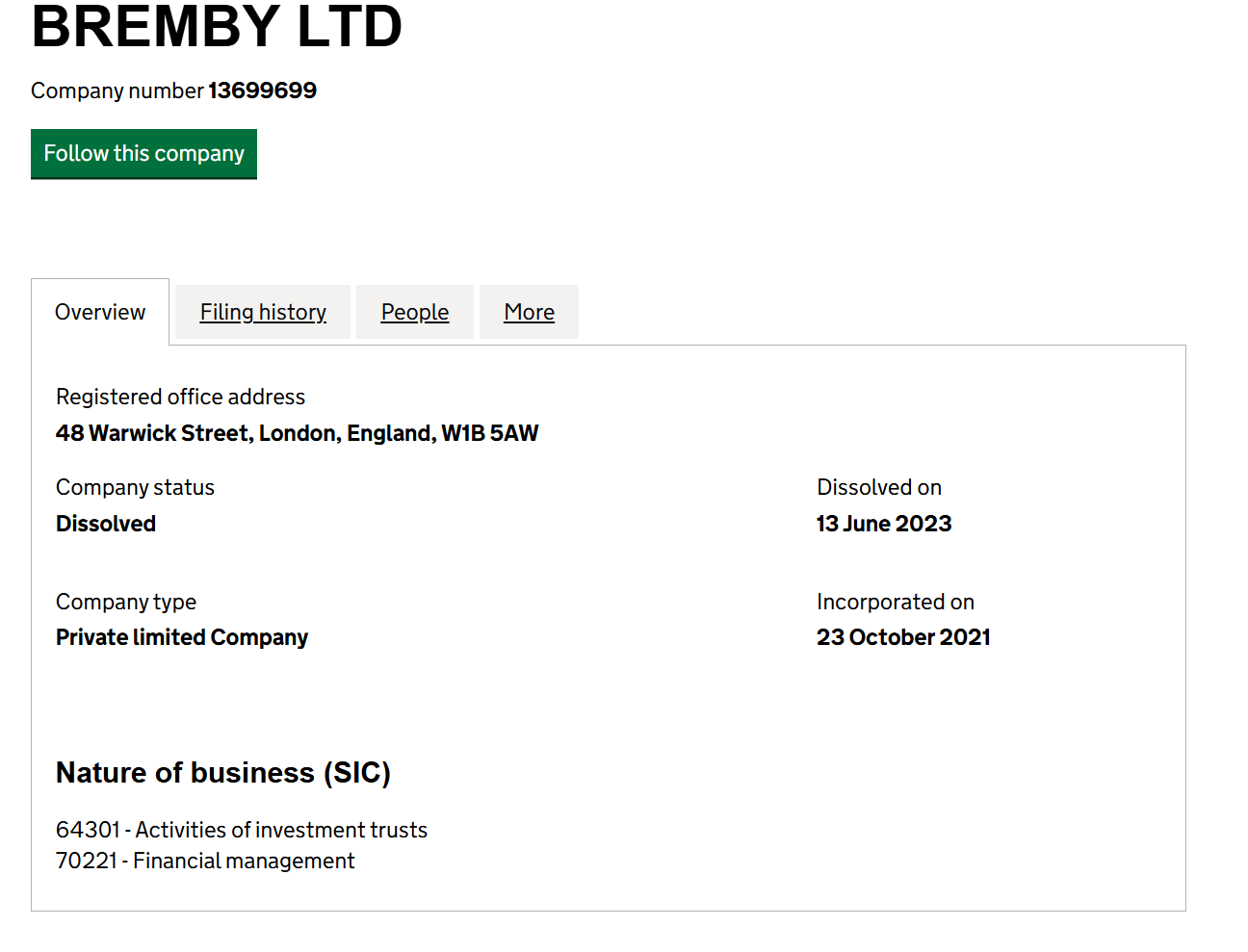Click the dissolved date 13 June 2023
This screenshot has width=1248, height=952.
point(884,524)
